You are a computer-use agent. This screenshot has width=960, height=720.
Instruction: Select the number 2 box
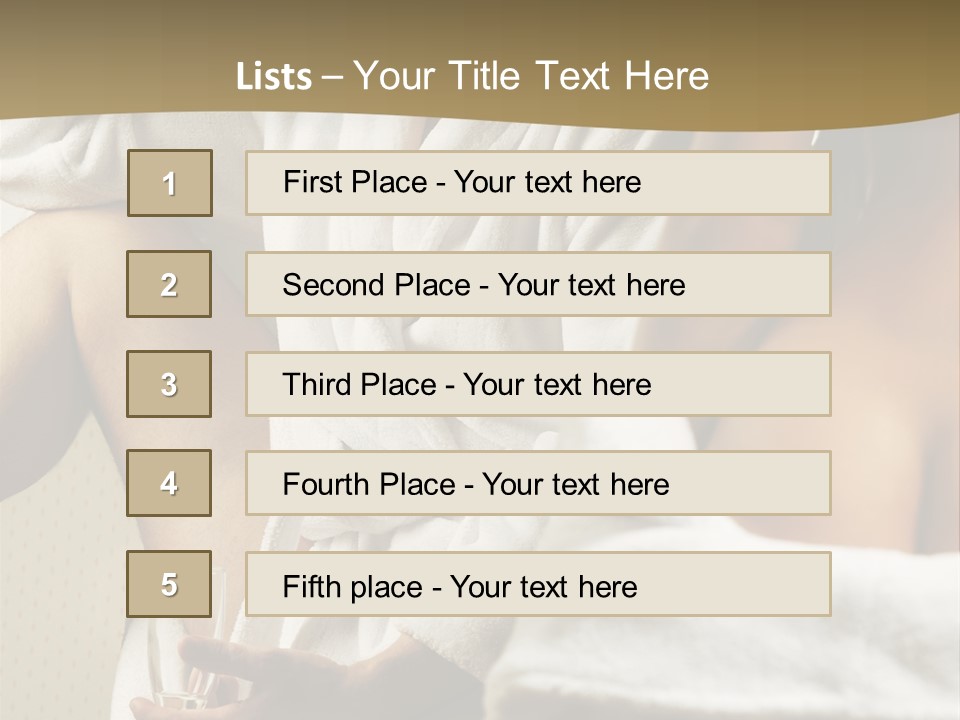[169, 284]
